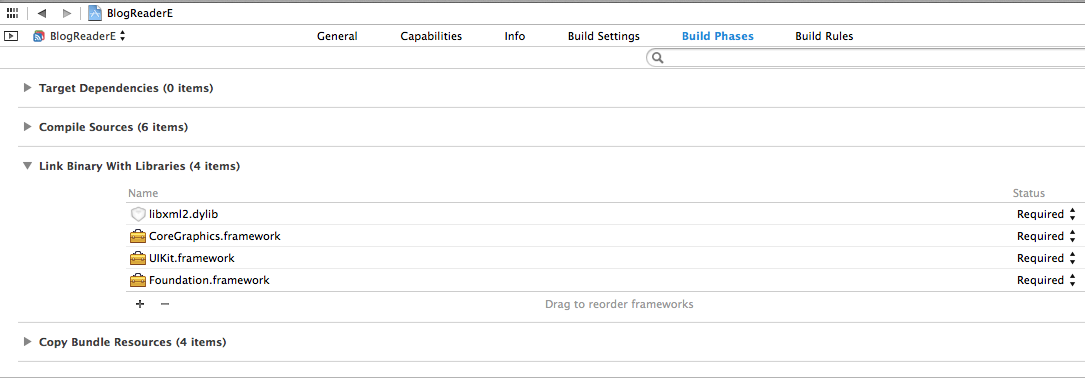This screenshot has height=378, width=1085.
Task: Change the UIKit.framework Required status
Action: click(x=1046, y=258)
